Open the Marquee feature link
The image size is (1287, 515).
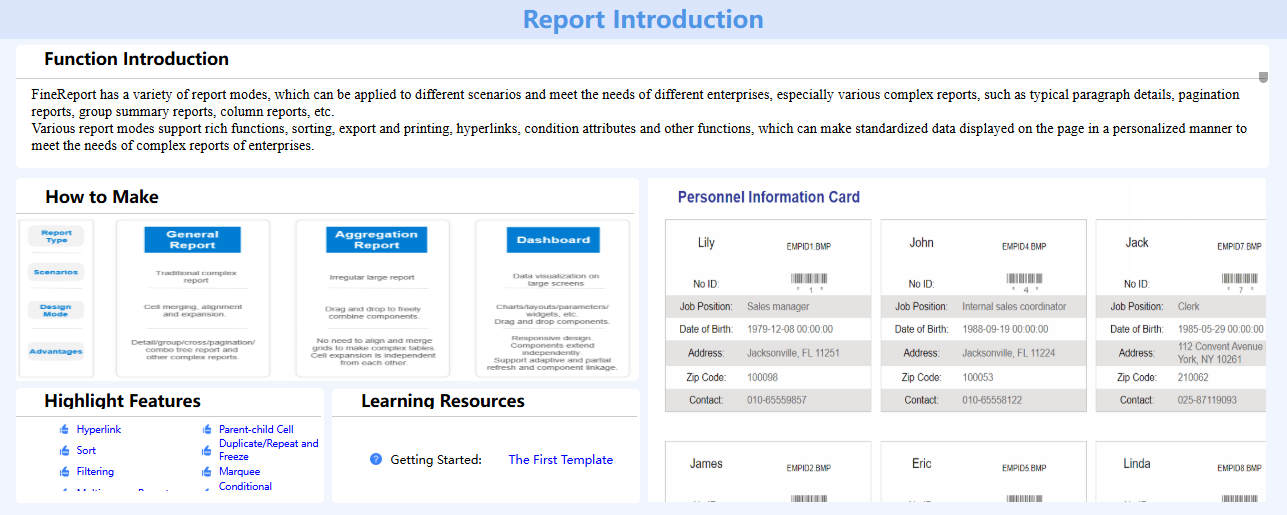(x=239, y=472)
